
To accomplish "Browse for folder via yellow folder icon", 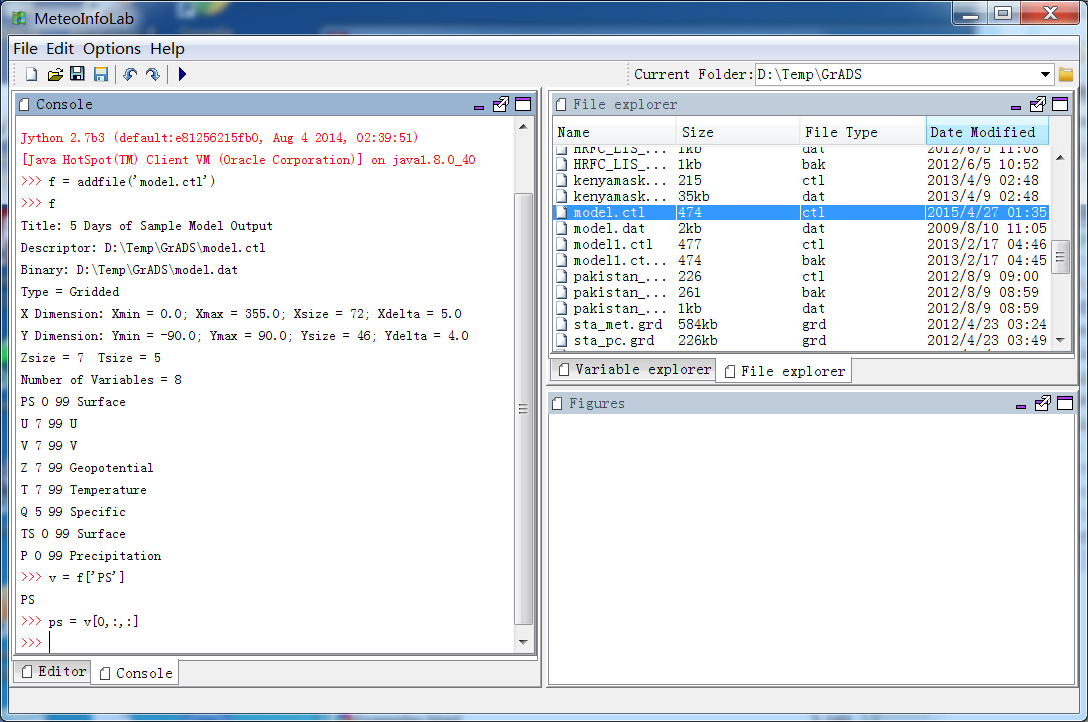I will 1066,74.
